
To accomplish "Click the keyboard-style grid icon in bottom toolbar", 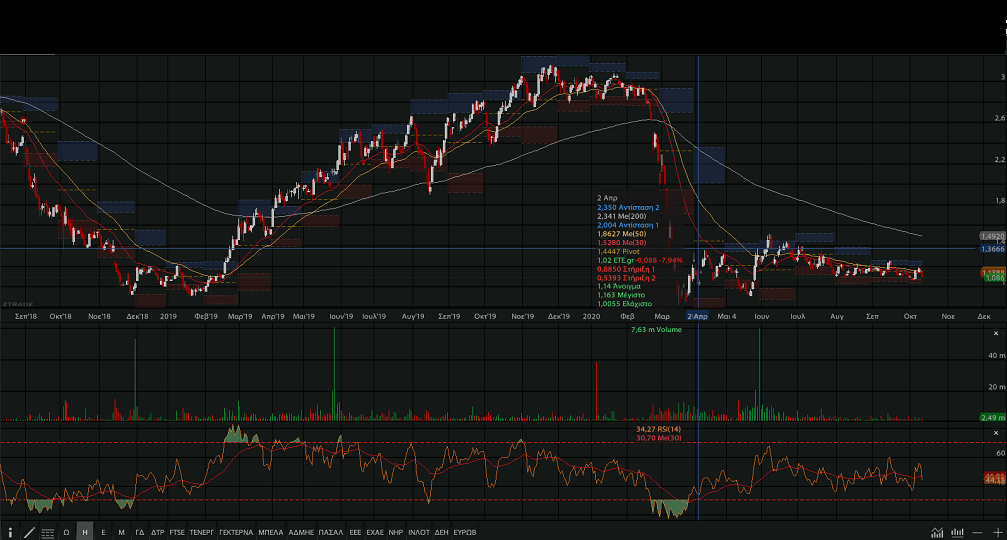I will [48, 532].
